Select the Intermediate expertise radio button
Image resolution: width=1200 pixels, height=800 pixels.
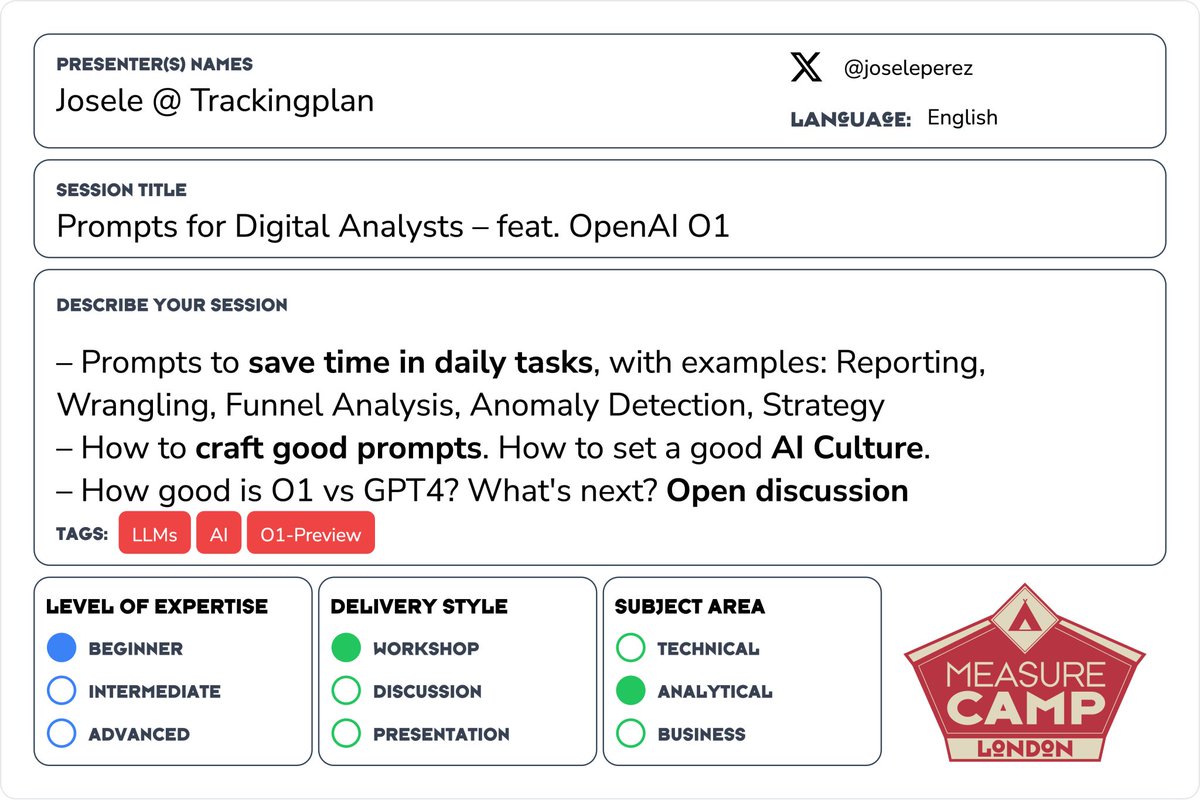tap(62, 691)
